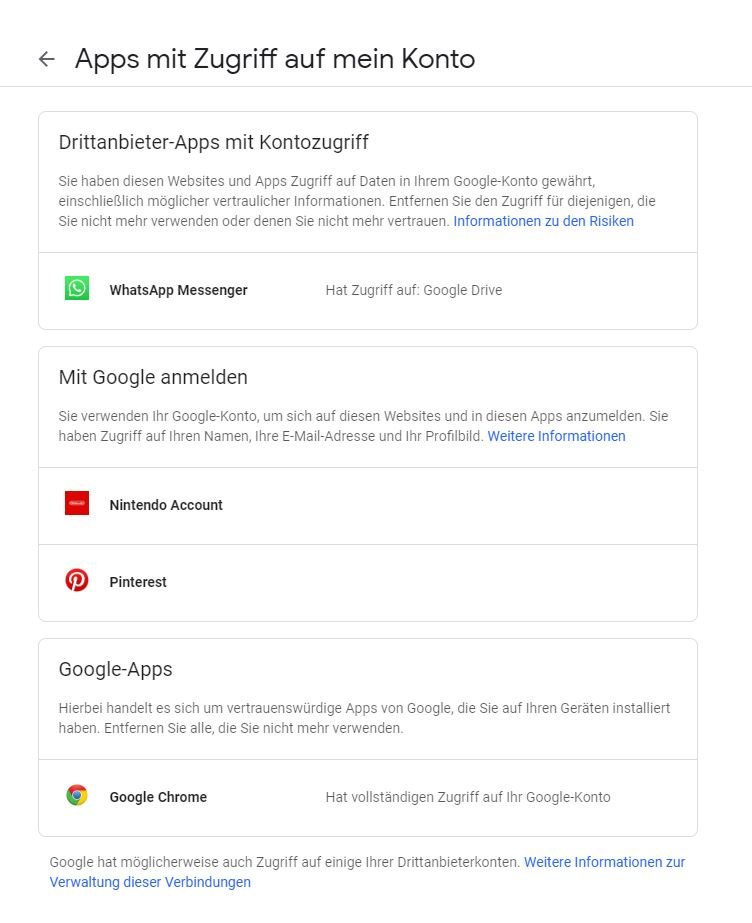The image size is (752, 923).
Task: Click the back arrow icon
Action: pyautogui.click(x=46, y=59)
